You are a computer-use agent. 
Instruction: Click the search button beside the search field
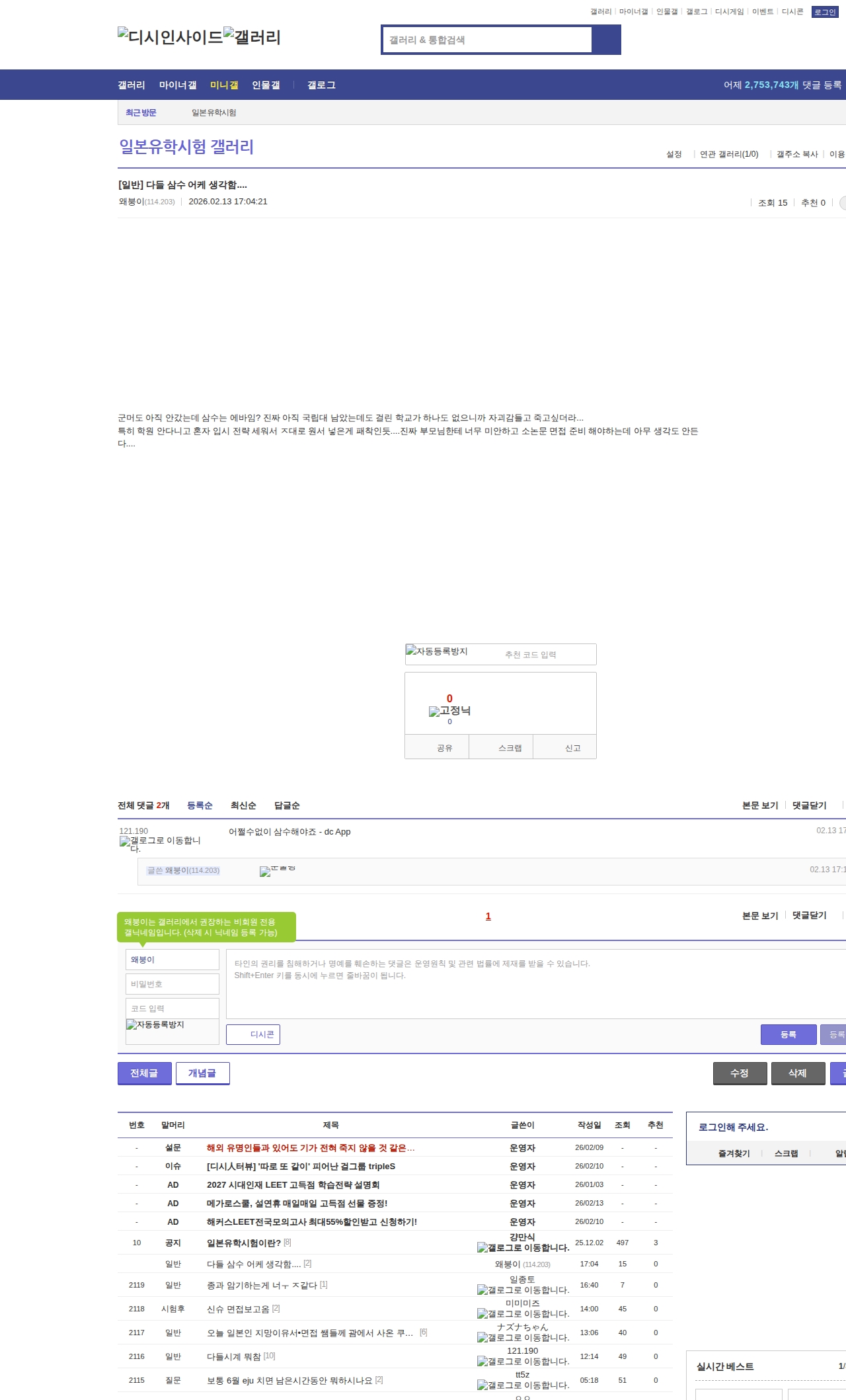(x=606, y=40)
